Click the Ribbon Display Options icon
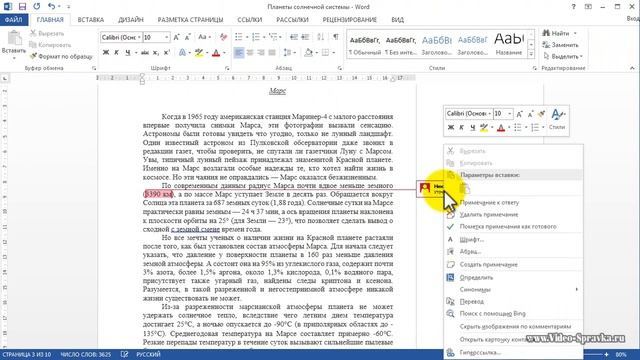Image resolution: width=640 pixels, height=360 pixels. [588, 7]
